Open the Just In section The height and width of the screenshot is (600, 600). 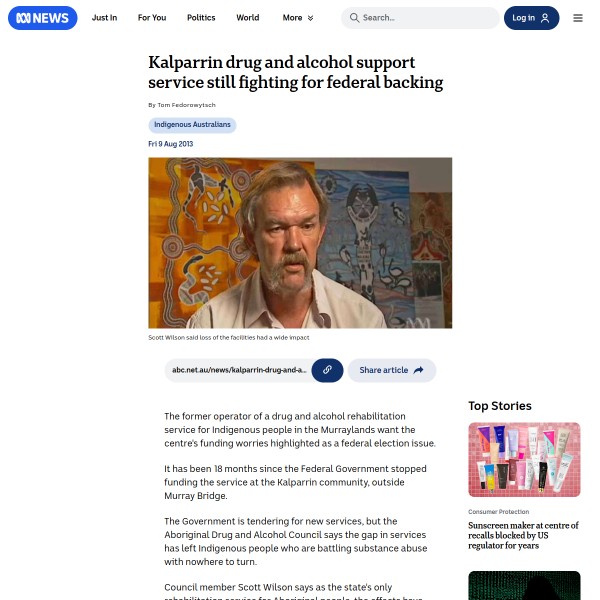coord(104,18)
